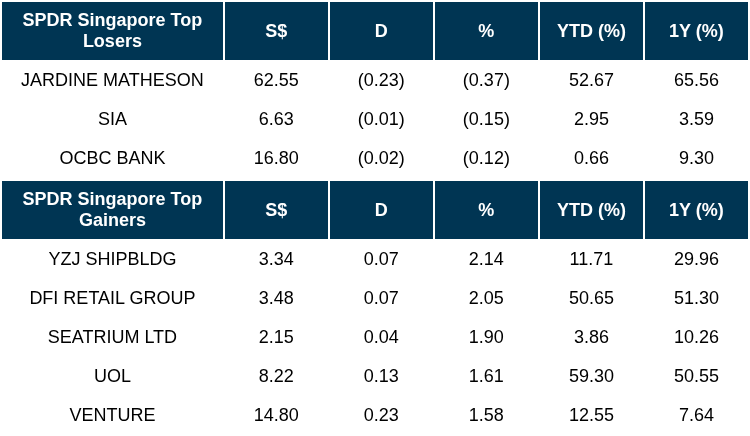Select the UOL stock name
The width and height of the screenshot is (750, 436).
(112, 376)
